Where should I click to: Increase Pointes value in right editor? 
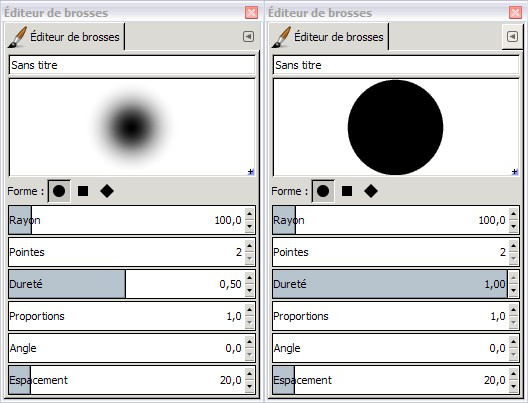(x=513, y=245)
